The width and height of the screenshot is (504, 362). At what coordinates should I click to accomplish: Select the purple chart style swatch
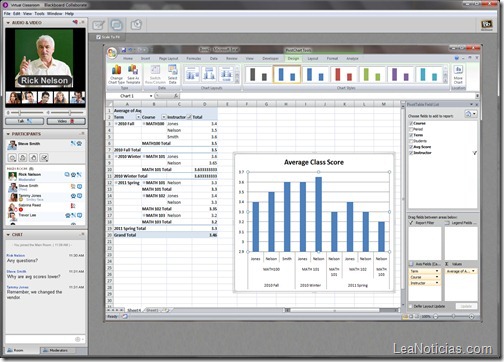[x=400, y=74]
